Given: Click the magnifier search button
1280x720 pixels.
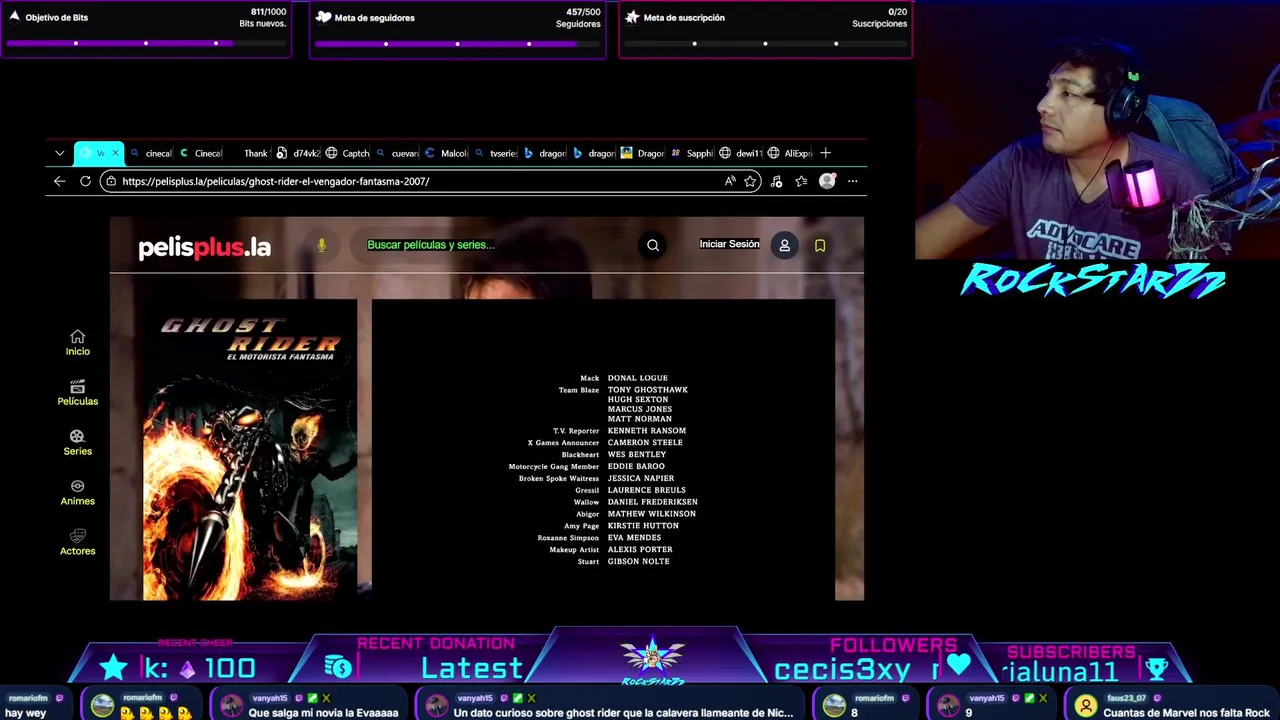Looking at the screenshot, I should point(653,245).
